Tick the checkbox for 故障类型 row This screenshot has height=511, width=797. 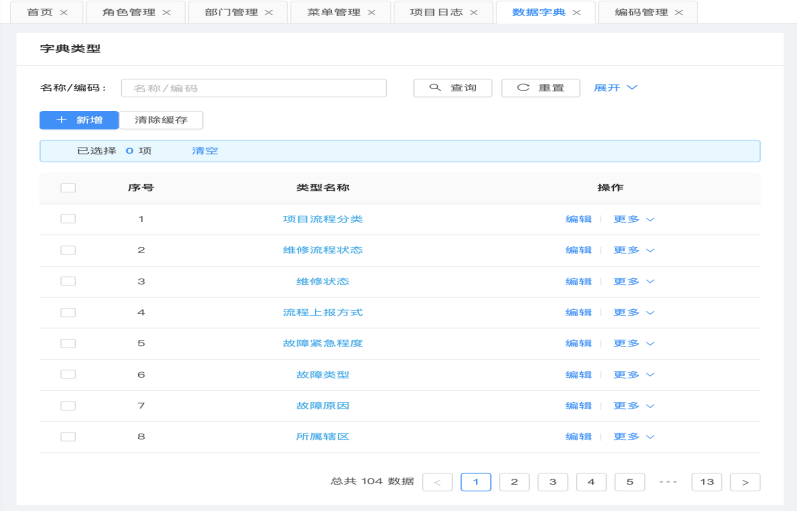pyautogui.click(x=68, y=375)
